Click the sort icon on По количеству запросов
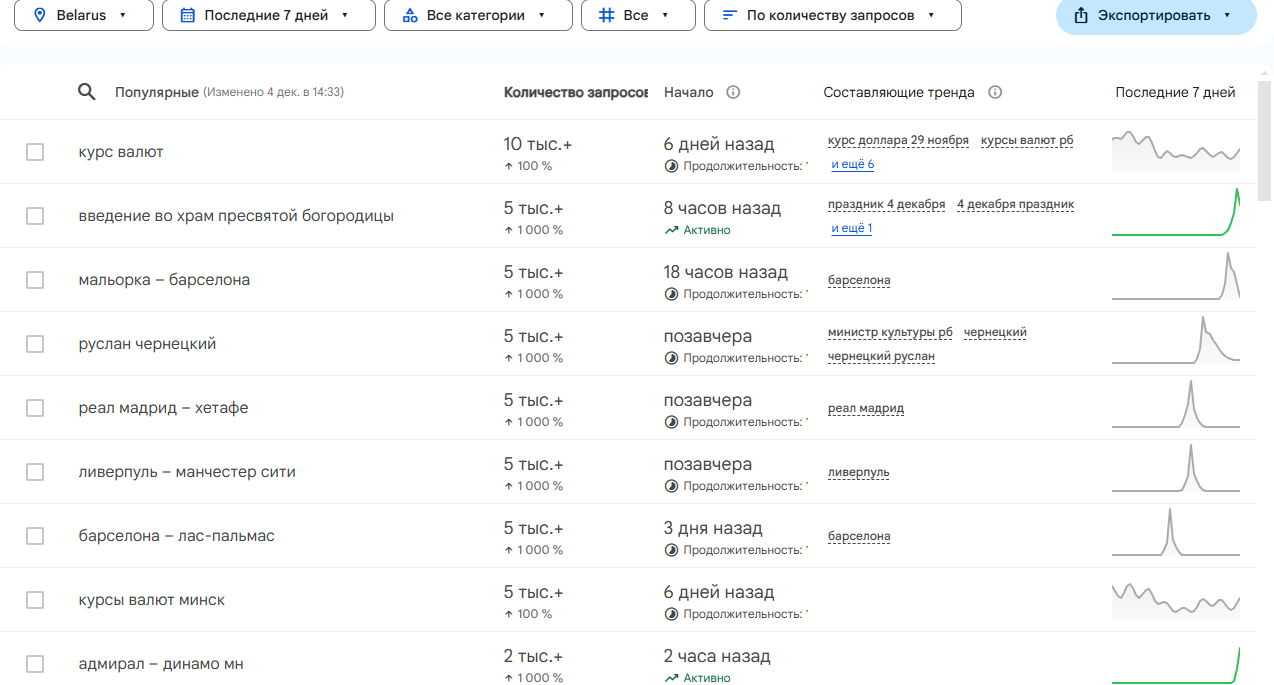The width and height of the screenshot is (1274, 685). coord(729,15)
